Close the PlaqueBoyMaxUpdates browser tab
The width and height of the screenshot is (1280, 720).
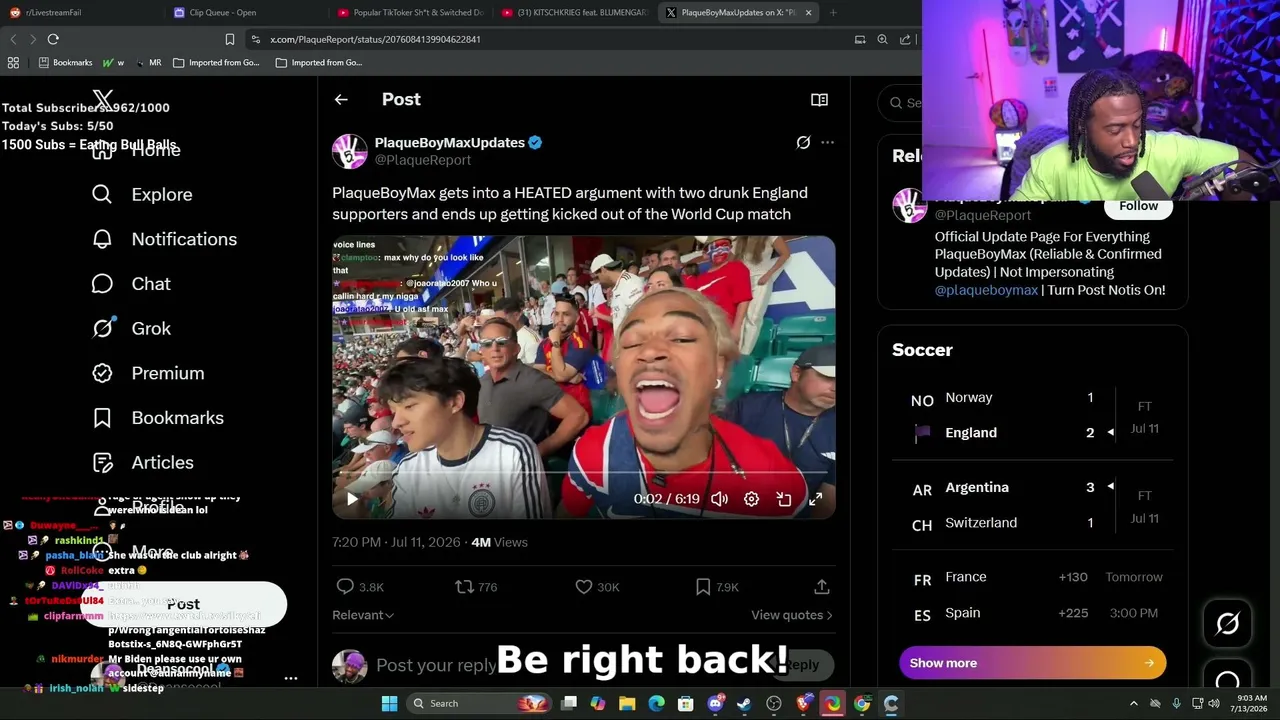click(808, 12)
